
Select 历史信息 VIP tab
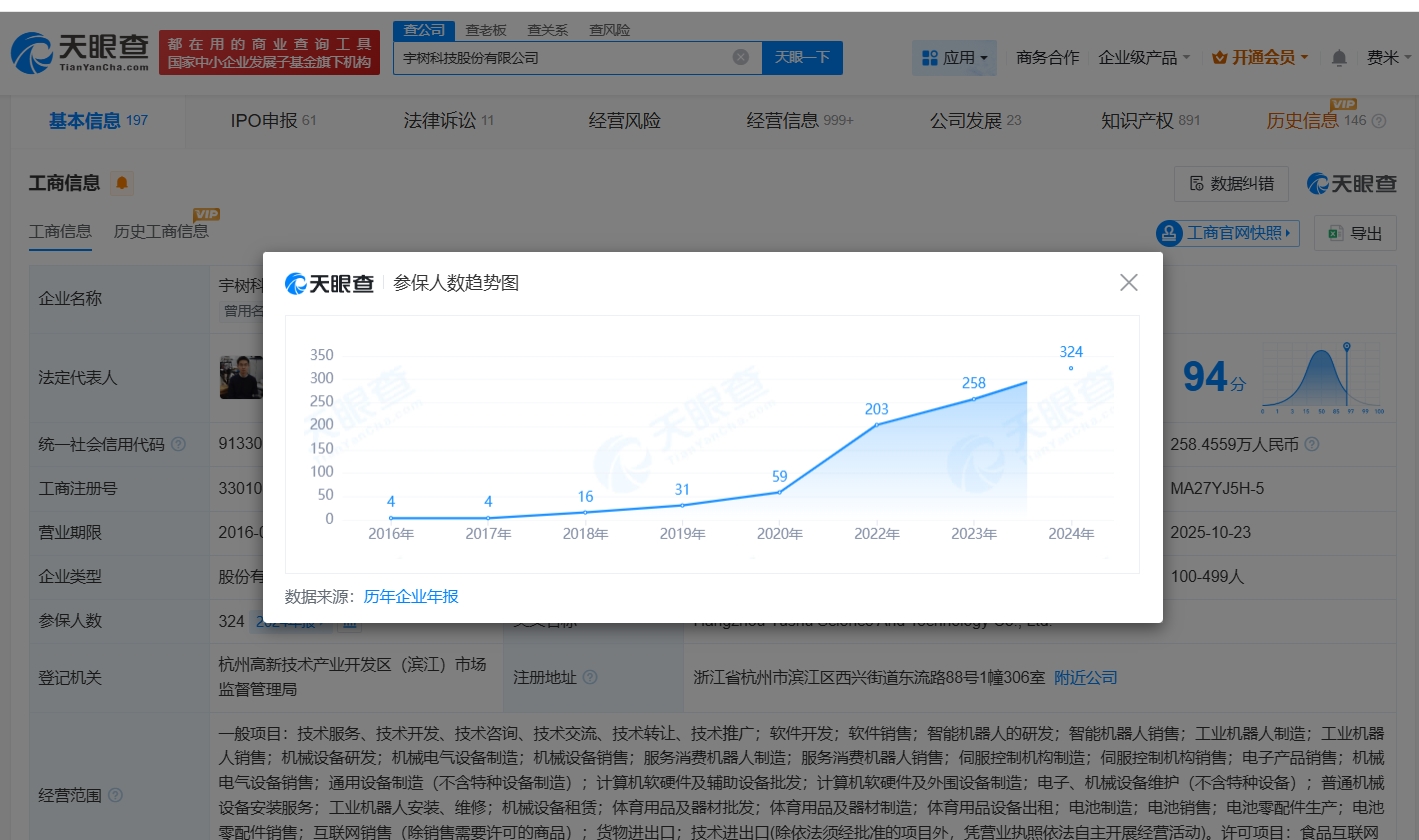coord(1315,121)
